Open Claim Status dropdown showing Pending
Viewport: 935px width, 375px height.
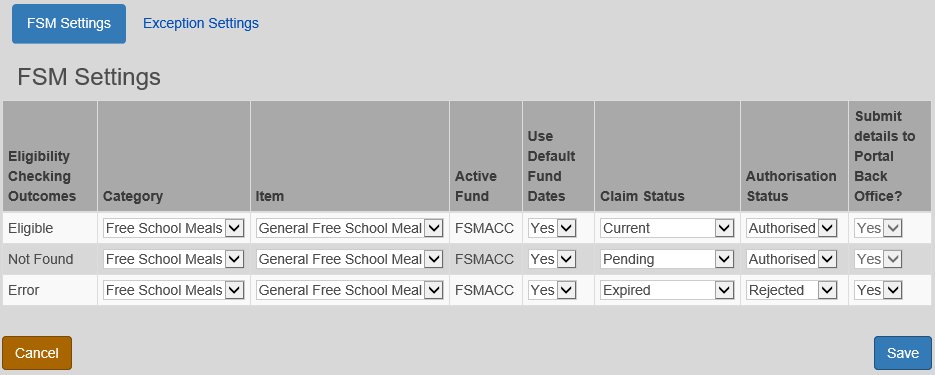tap(667, 259)
